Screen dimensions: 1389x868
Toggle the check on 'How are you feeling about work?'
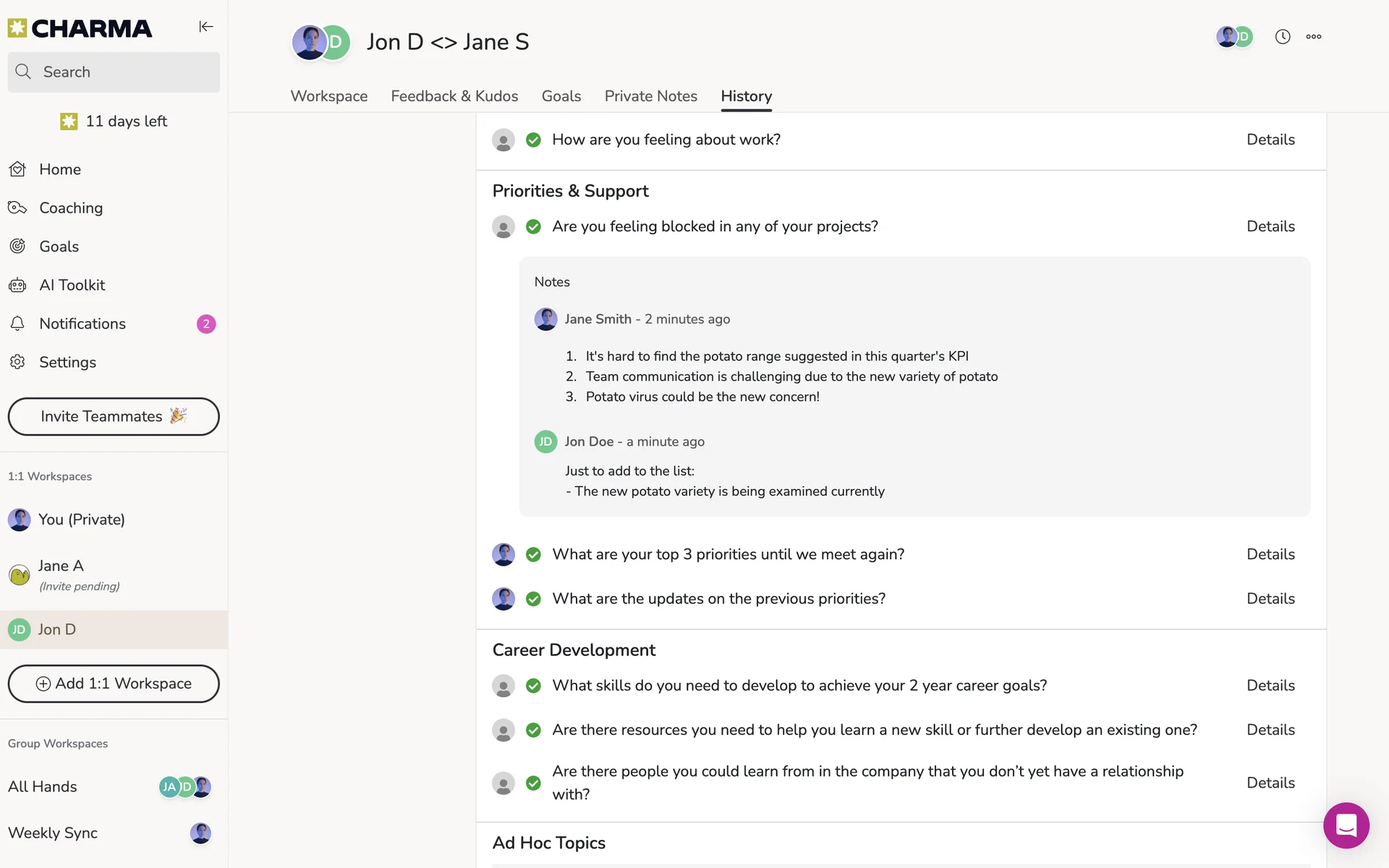click(x=533, y=140)
